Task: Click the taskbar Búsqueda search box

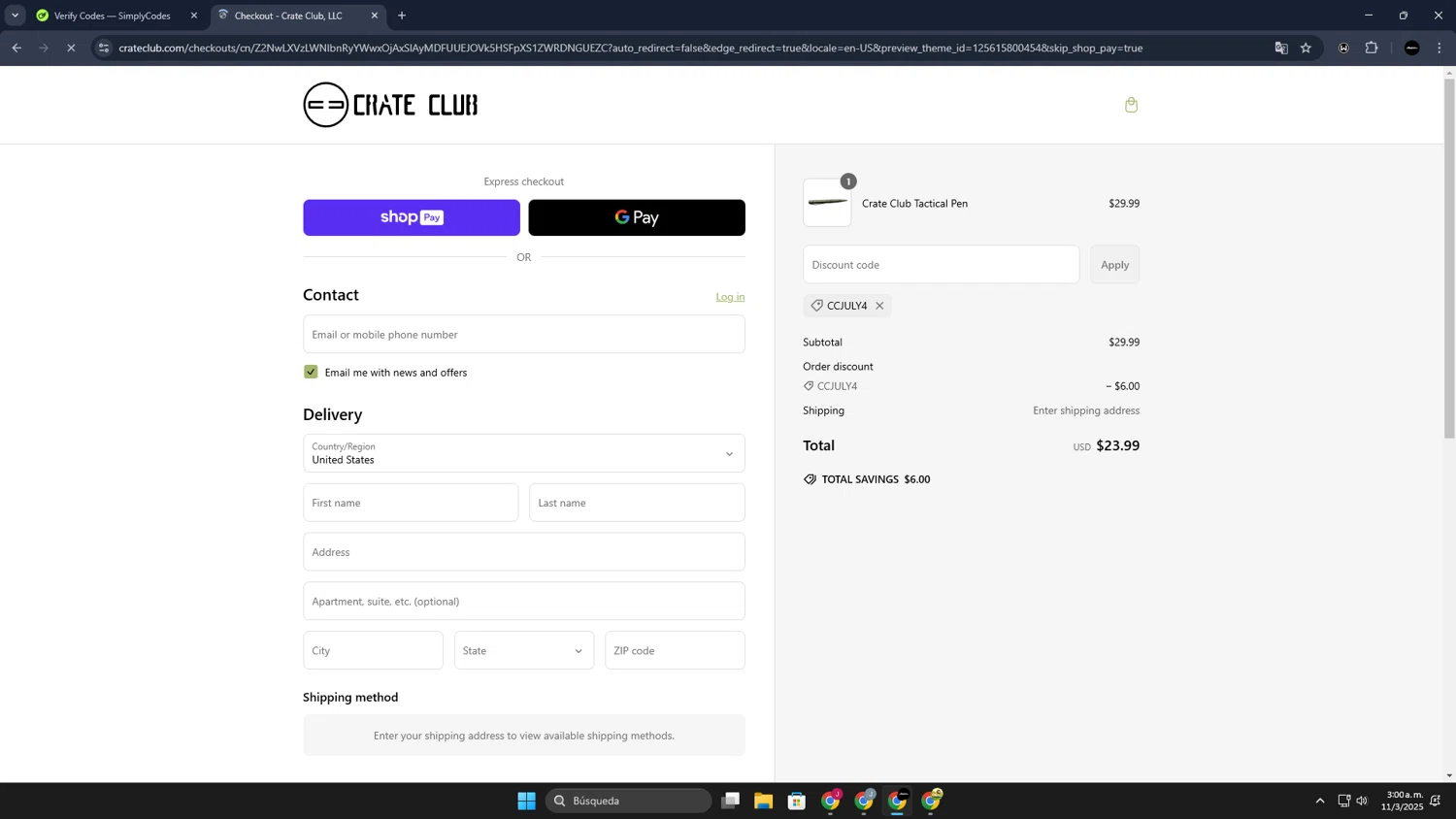Action: pos(628,801)
